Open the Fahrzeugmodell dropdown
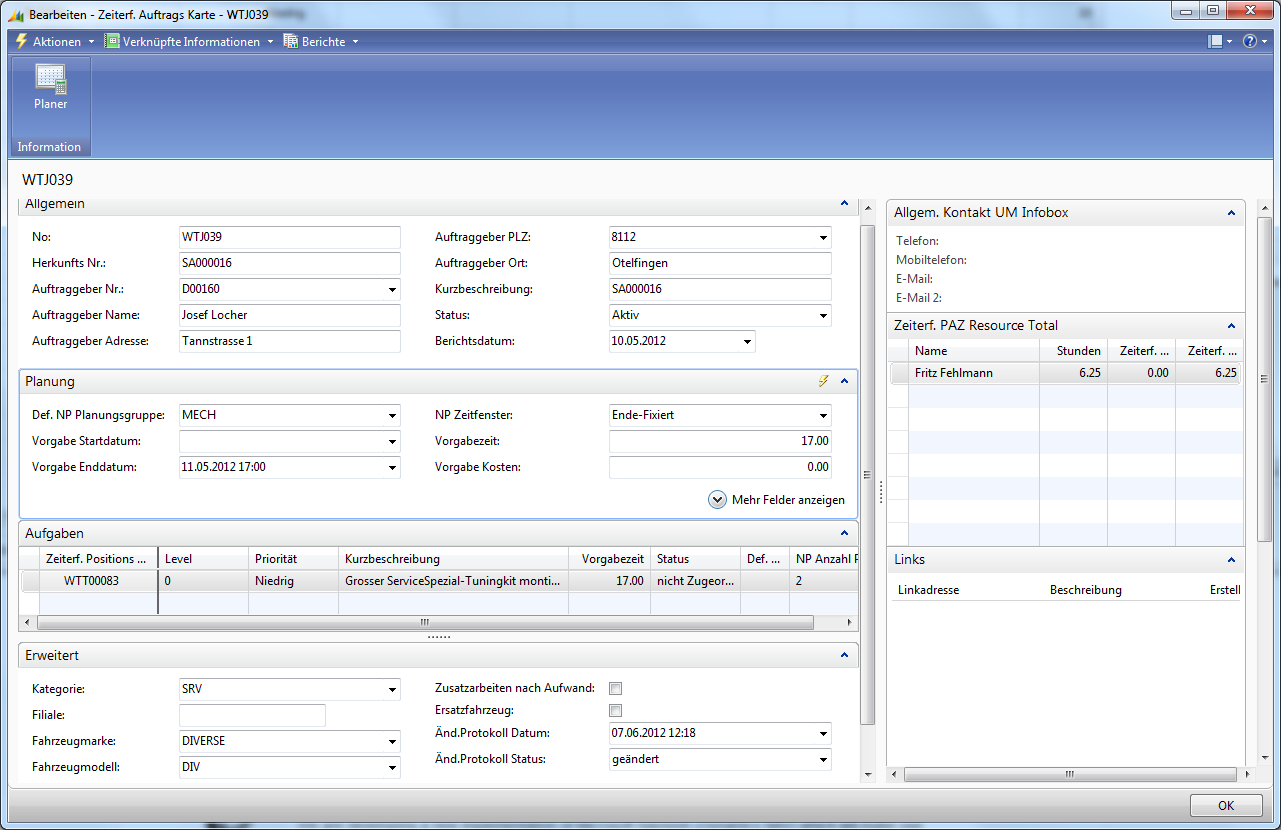This screenshot has height=830, width=1281. tap(391, 768)
